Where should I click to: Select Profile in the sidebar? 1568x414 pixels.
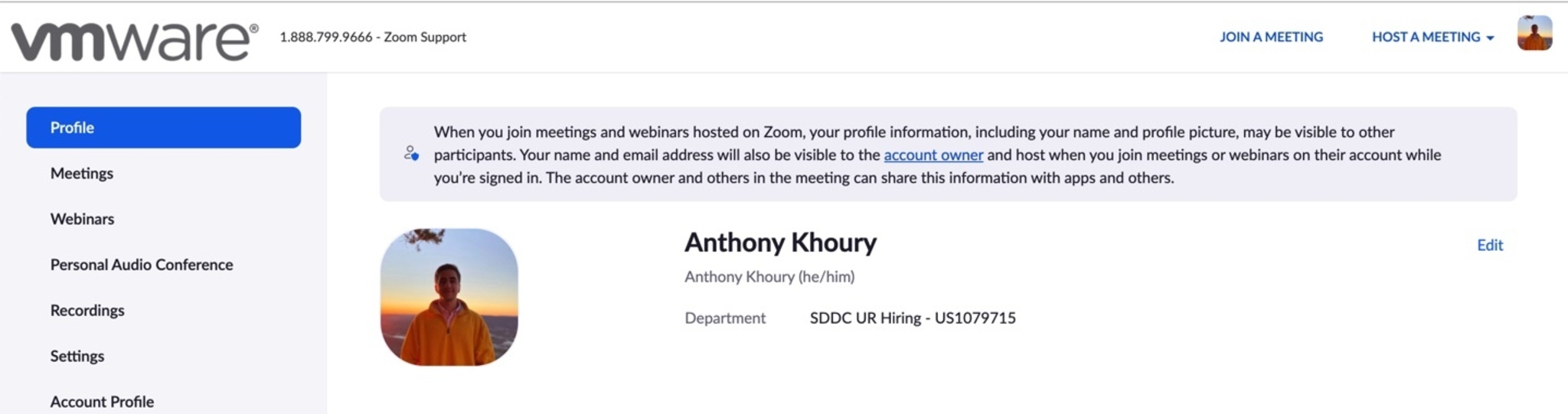pyautogui.click(x=163, y=128)
